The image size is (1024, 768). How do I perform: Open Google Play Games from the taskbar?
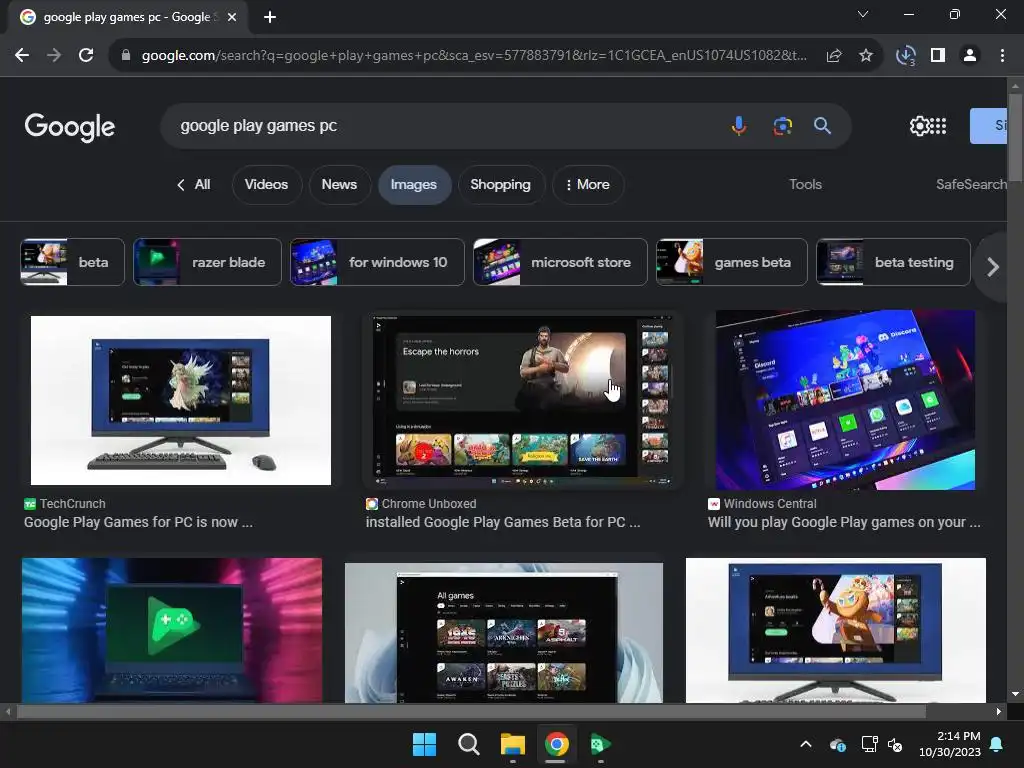pyautogui.click(x=600, y=744)
